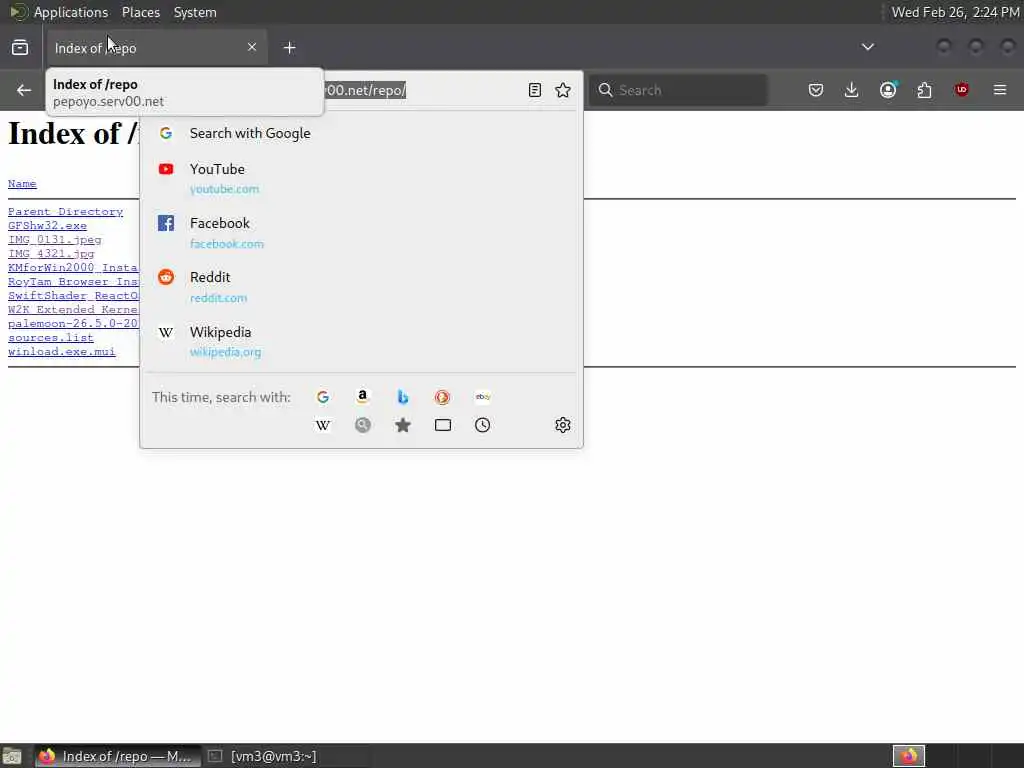This screenshot has width=1024, height=768.
Task: Close the Index of /repo tab
Action: tap(252, 47)
